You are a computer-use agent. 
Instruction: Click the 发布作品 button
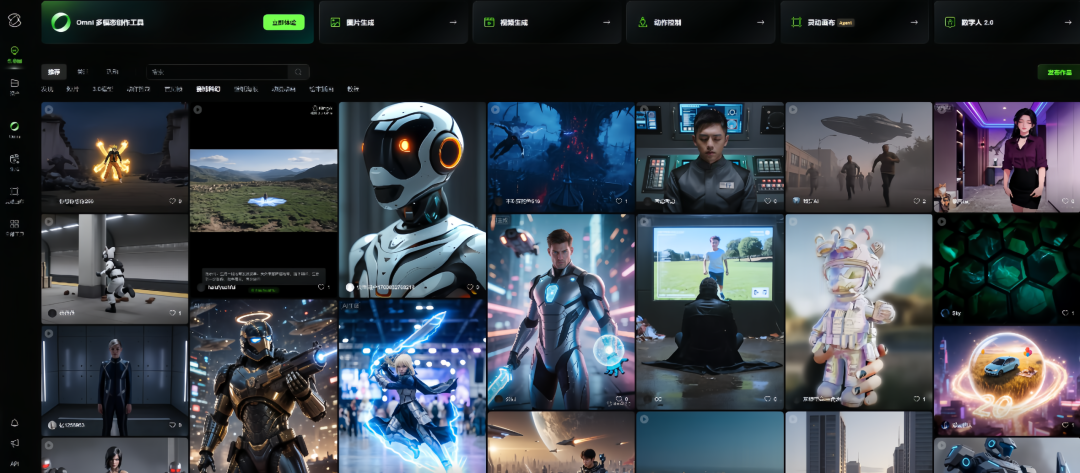(x=1057, y=72)
